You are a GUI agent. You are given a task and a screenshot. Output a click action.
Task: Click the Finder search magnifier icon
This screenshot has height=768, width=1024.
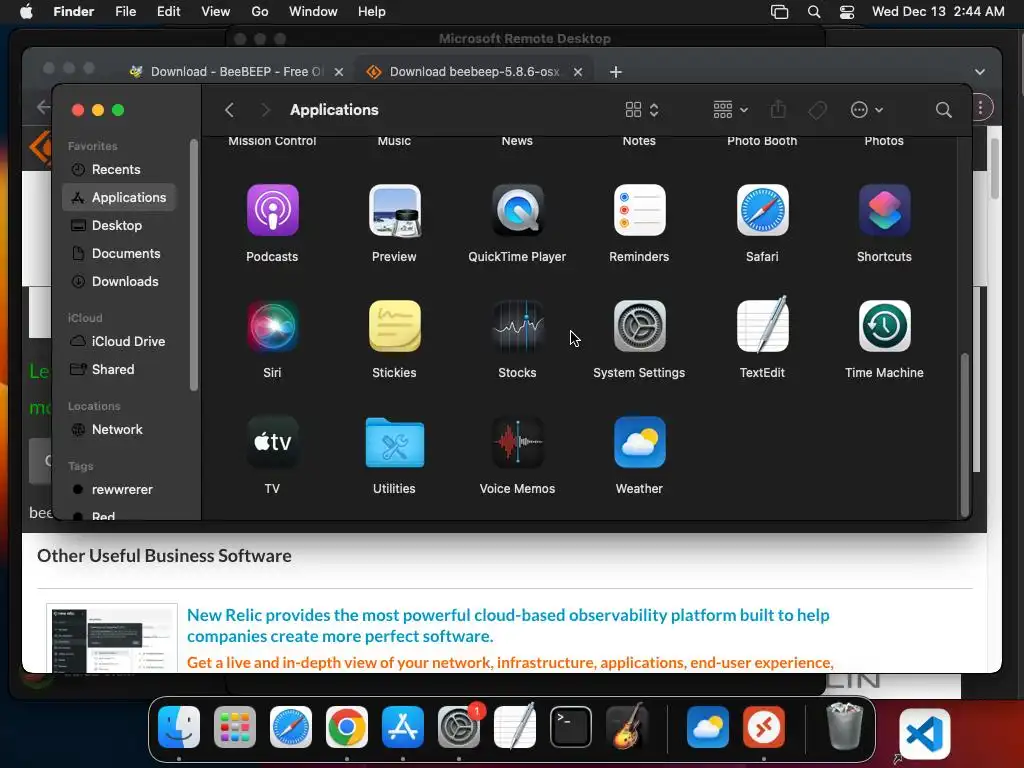943,110
